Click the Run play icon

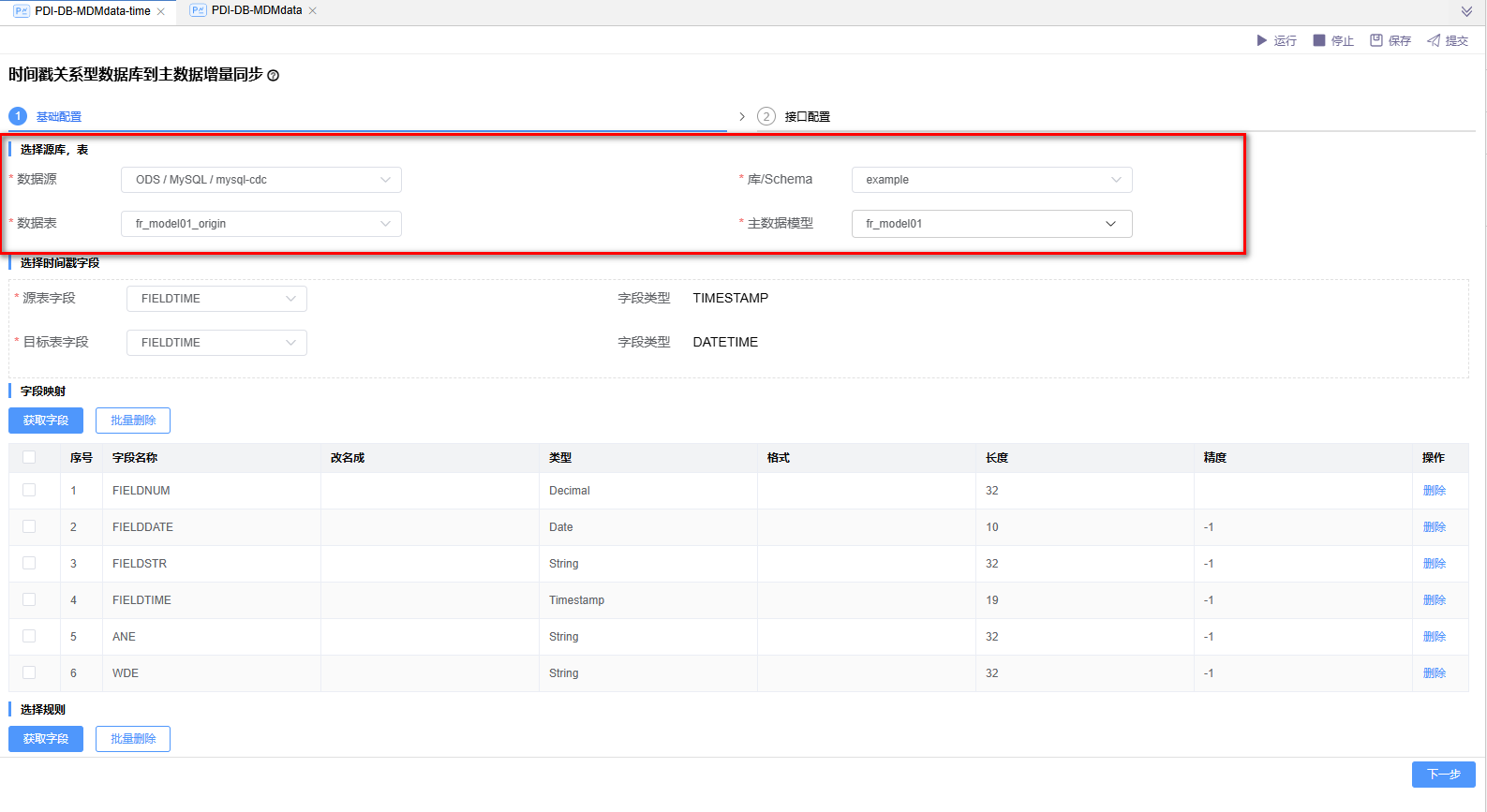click(x=1261, y=40)
